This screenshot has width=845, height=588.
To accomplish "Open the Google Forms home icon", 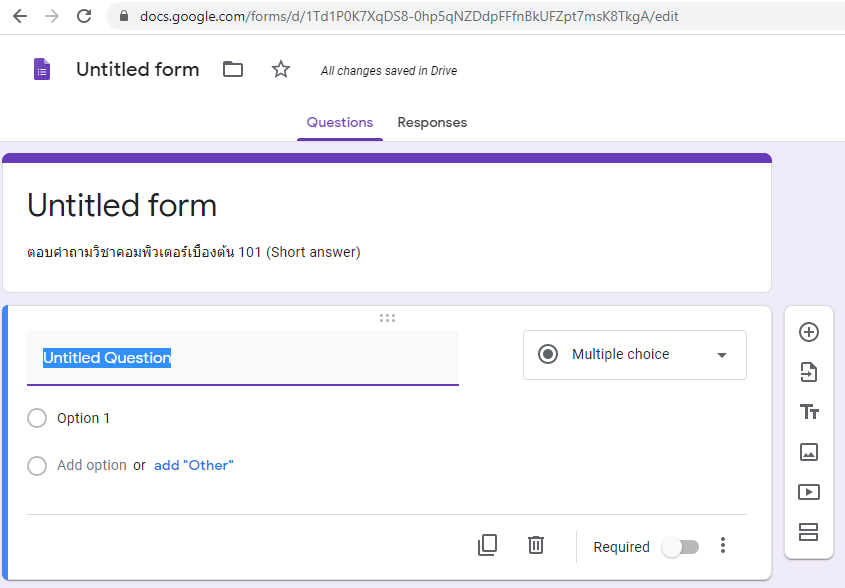I will tap(41, 69).
